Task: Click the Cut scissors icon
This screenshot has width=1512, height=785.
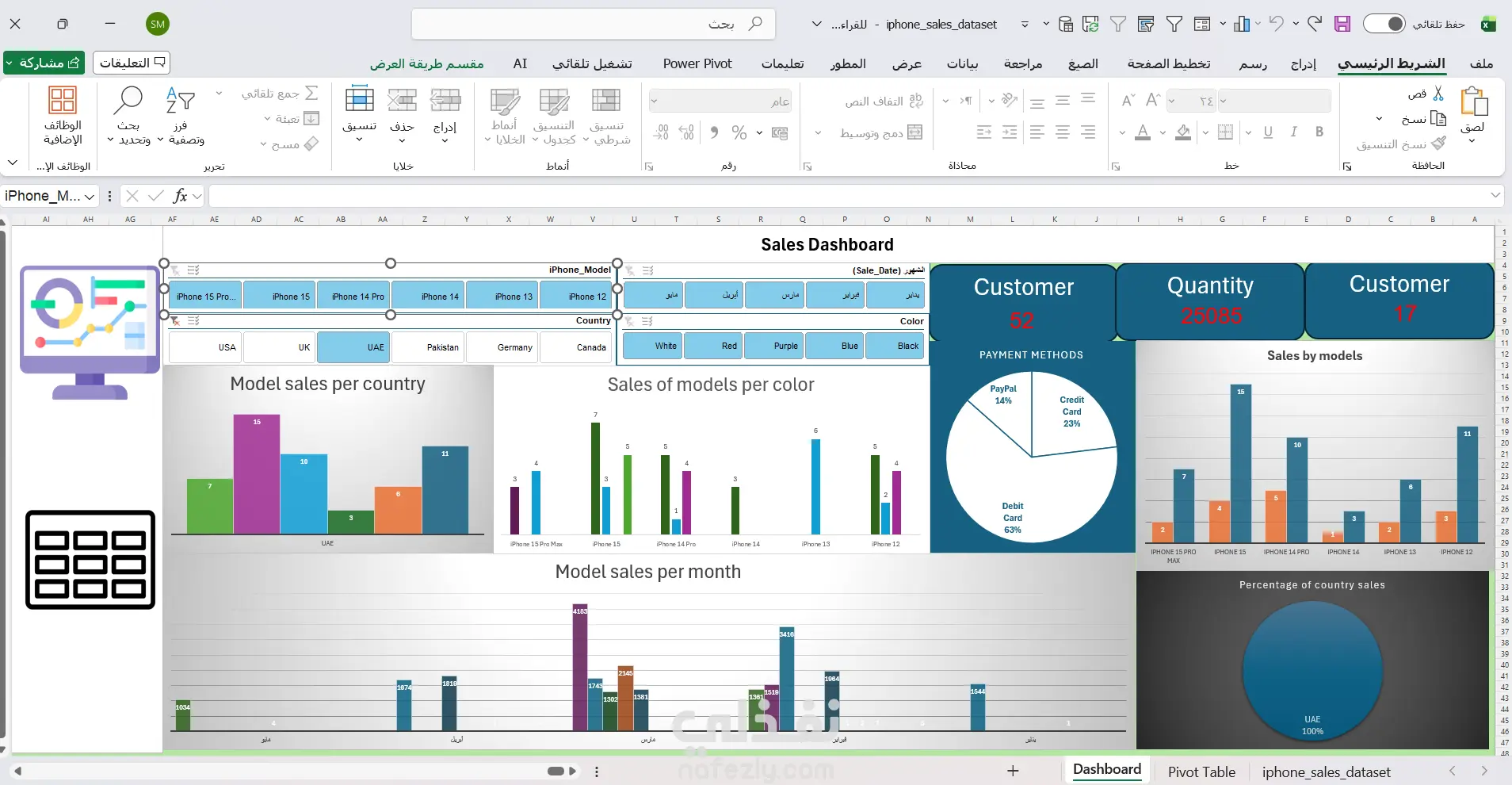Action: [x=1438, y=94]
